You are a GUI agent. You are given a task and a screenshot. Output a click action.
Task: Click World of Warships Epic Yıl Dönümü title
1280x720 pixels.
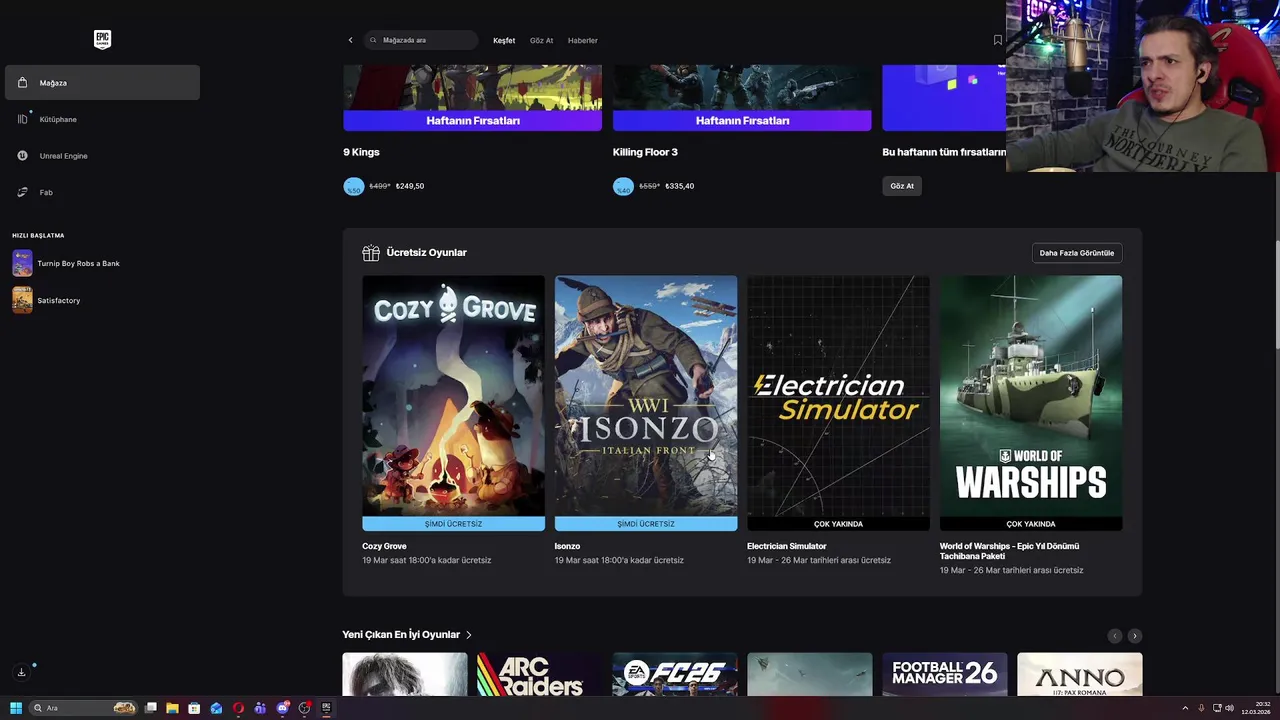1009,551
